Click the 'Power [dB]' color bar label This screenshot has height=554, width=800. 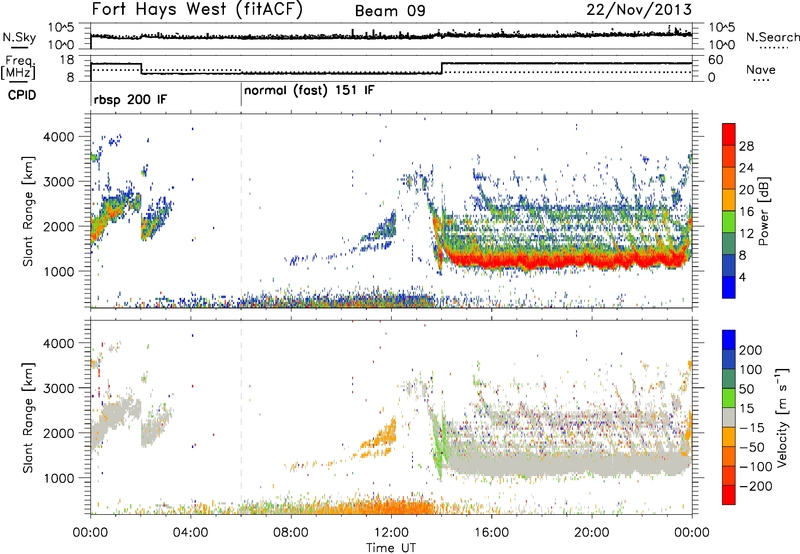pyautogui.click(x=763, y=211)
